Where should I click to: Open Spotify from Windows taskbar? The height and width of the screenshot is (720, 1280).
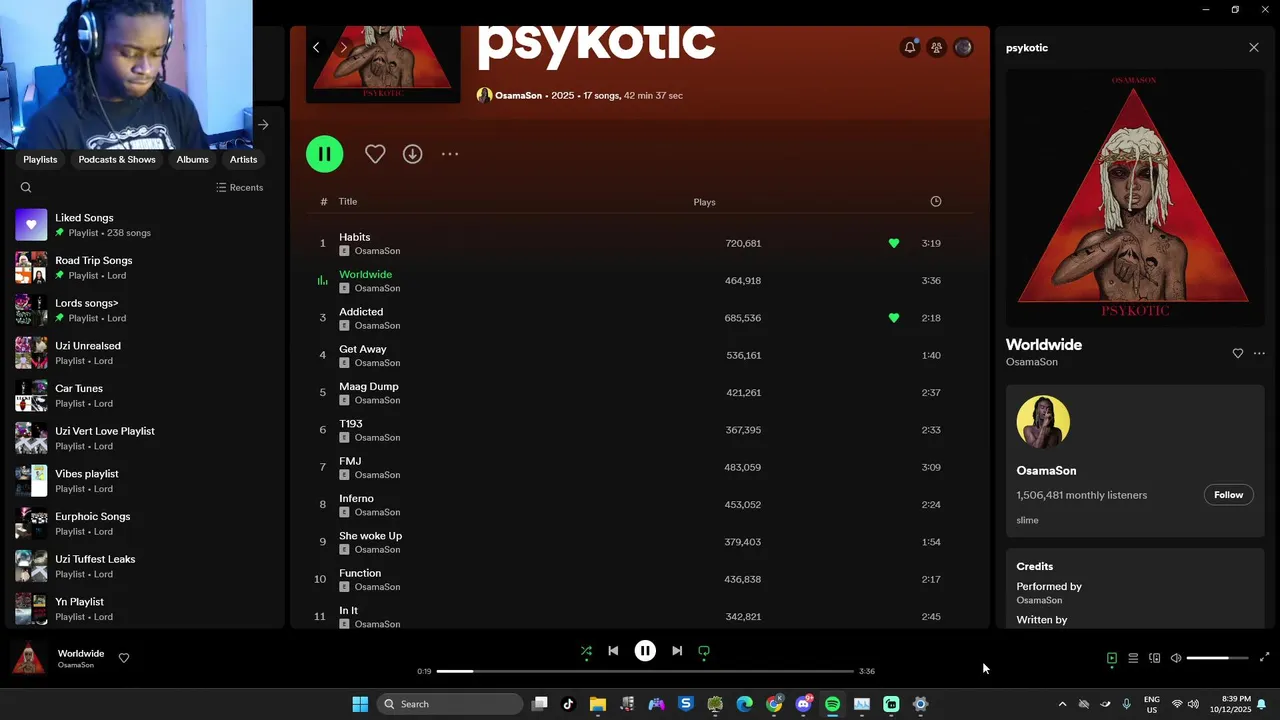click(x=832, y=704)
